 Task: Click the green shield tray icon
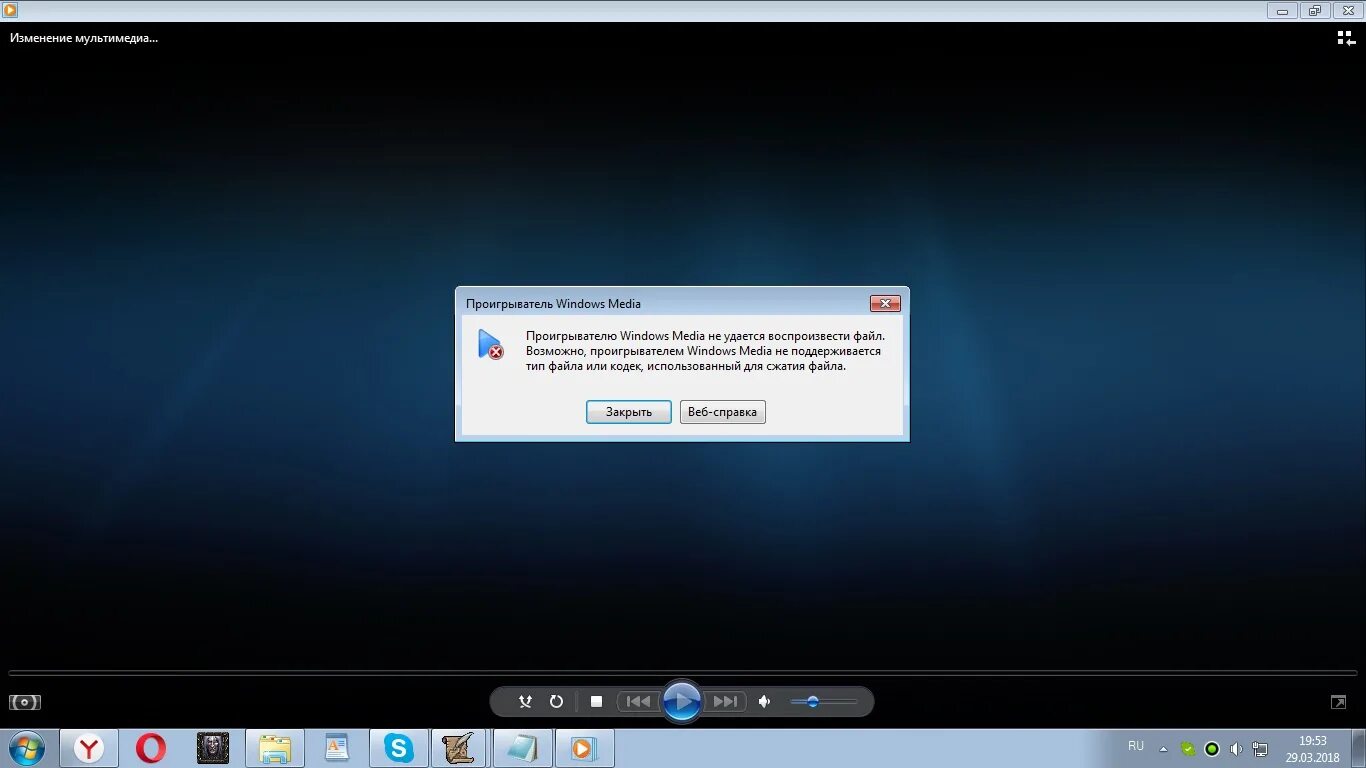pos(1188,748)
